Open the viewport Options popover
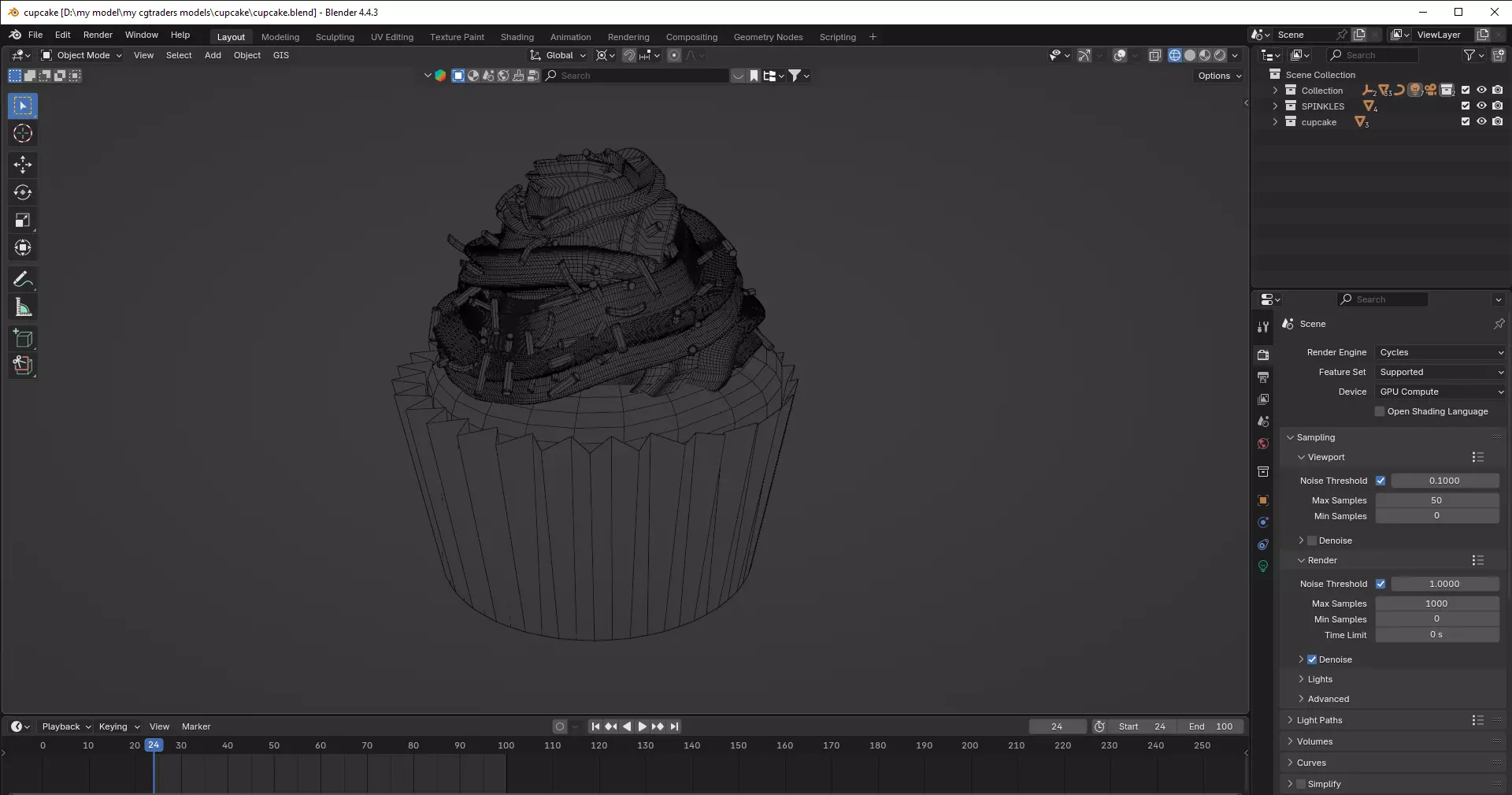1512x795 pixels. point(1219,76)
